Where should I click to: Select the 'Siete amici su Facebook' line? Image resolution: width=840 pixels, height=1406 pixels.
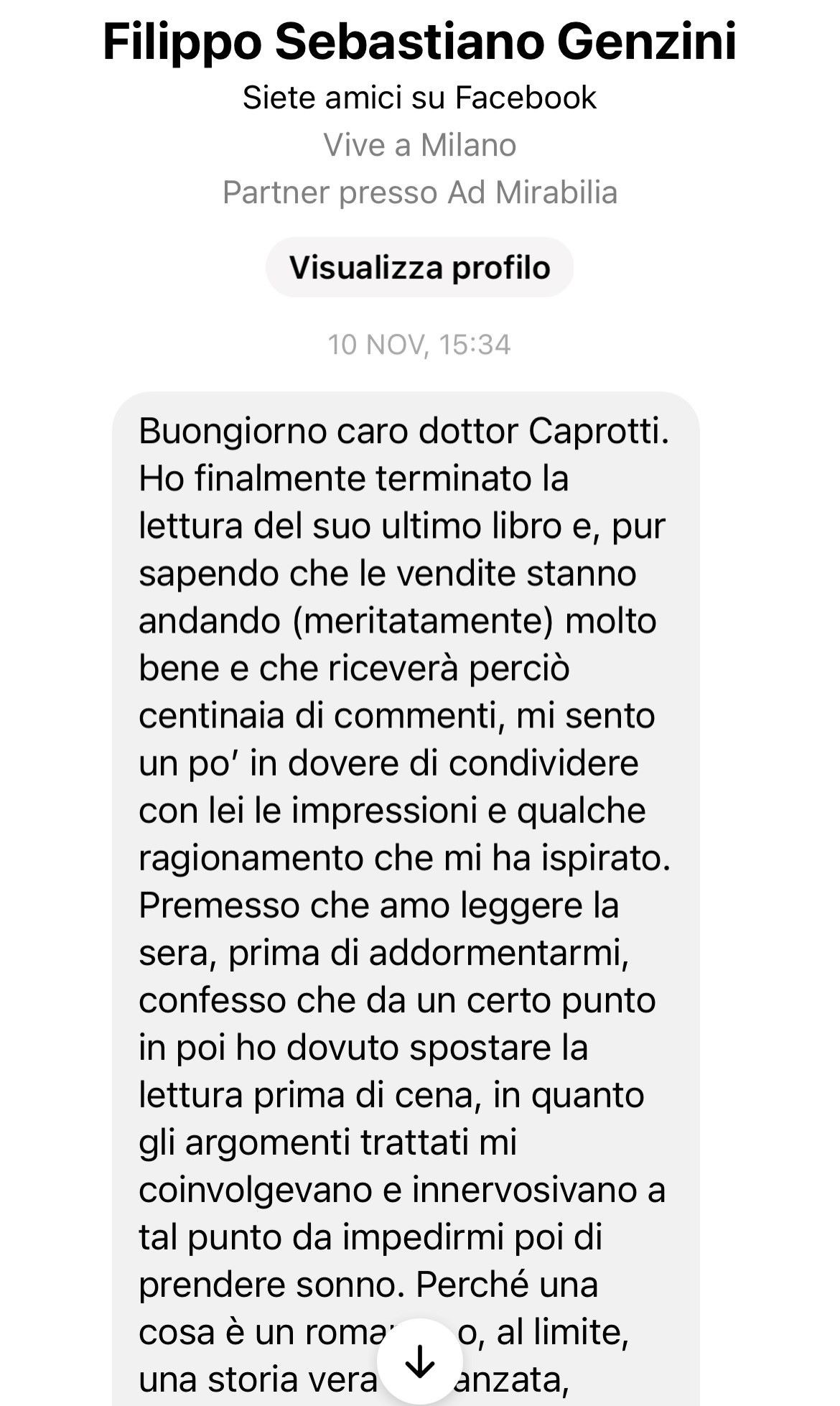[x=420, y=98]
